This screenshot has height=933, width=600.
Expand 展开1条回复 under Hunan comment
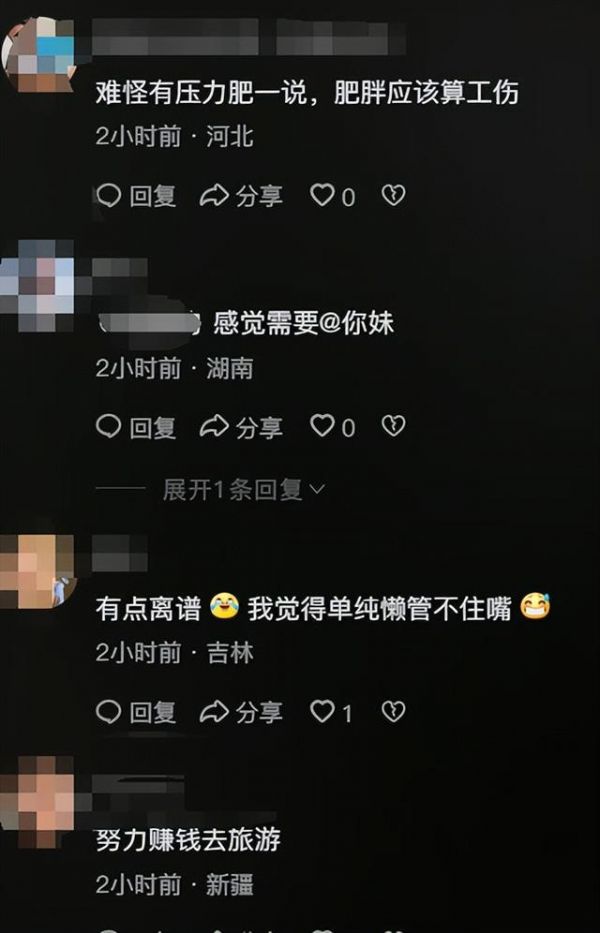(x=244, y=490)
